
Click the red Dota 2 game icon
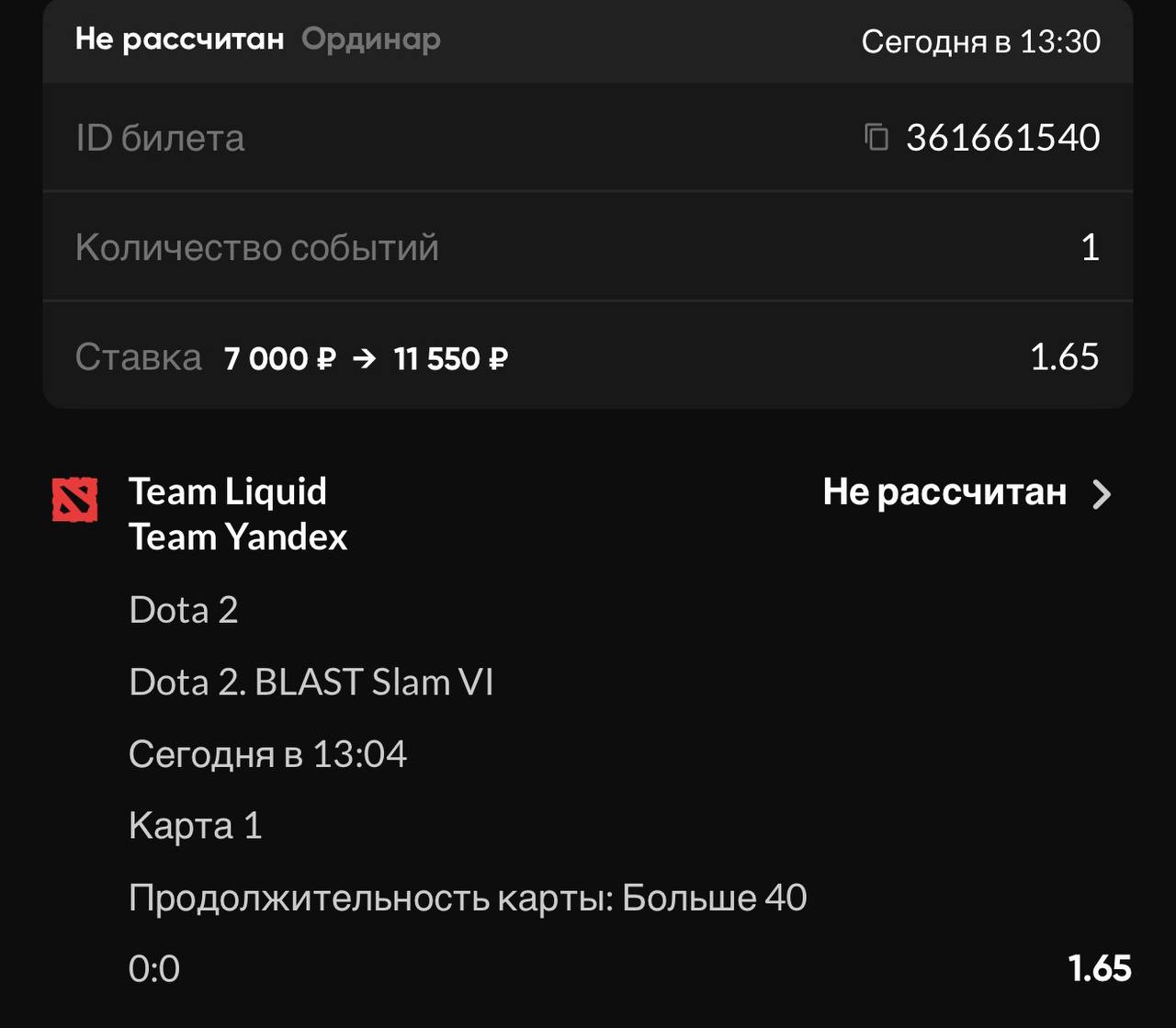click(x=74, y=500)
